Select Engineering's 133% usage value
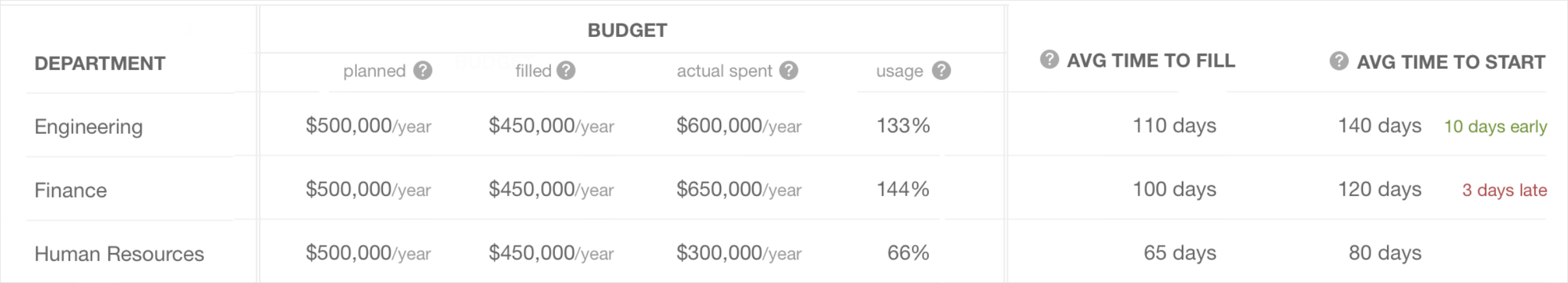The width and height of the screenshot is (1568, 283). tap(903, 125)
